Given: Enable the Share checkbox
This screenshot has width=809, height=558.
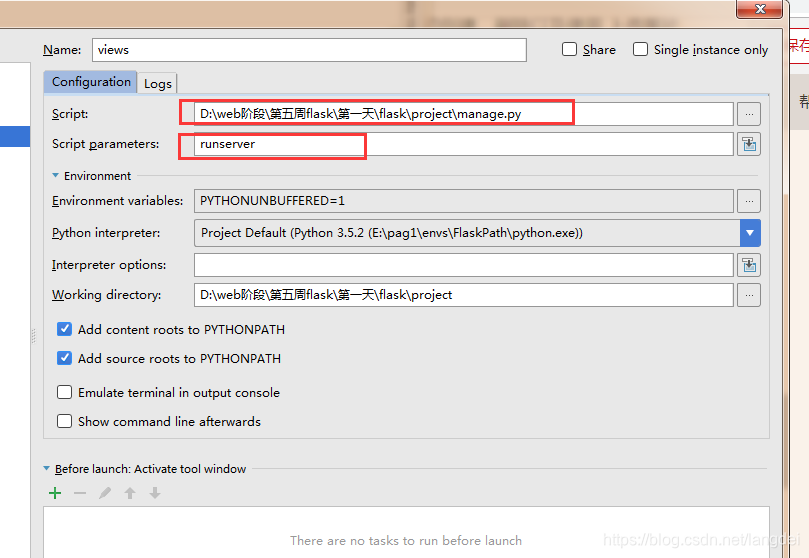Looking at the screenshot, I should click(x=570, y=50).
